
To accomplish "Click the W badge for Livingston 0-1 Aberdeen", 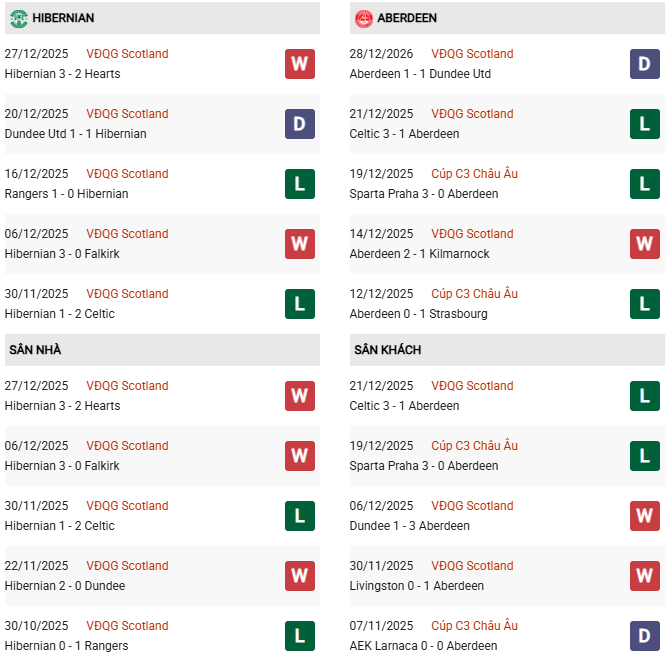I will (645, 576).
